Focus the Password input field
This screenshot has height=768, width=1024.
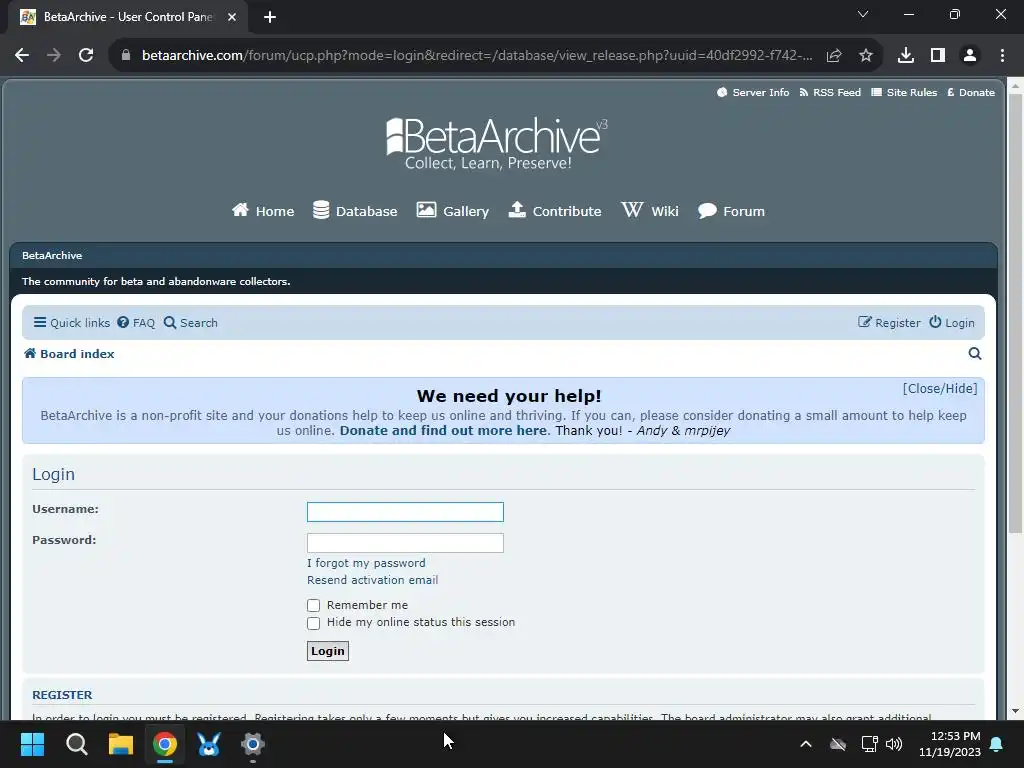406,543
